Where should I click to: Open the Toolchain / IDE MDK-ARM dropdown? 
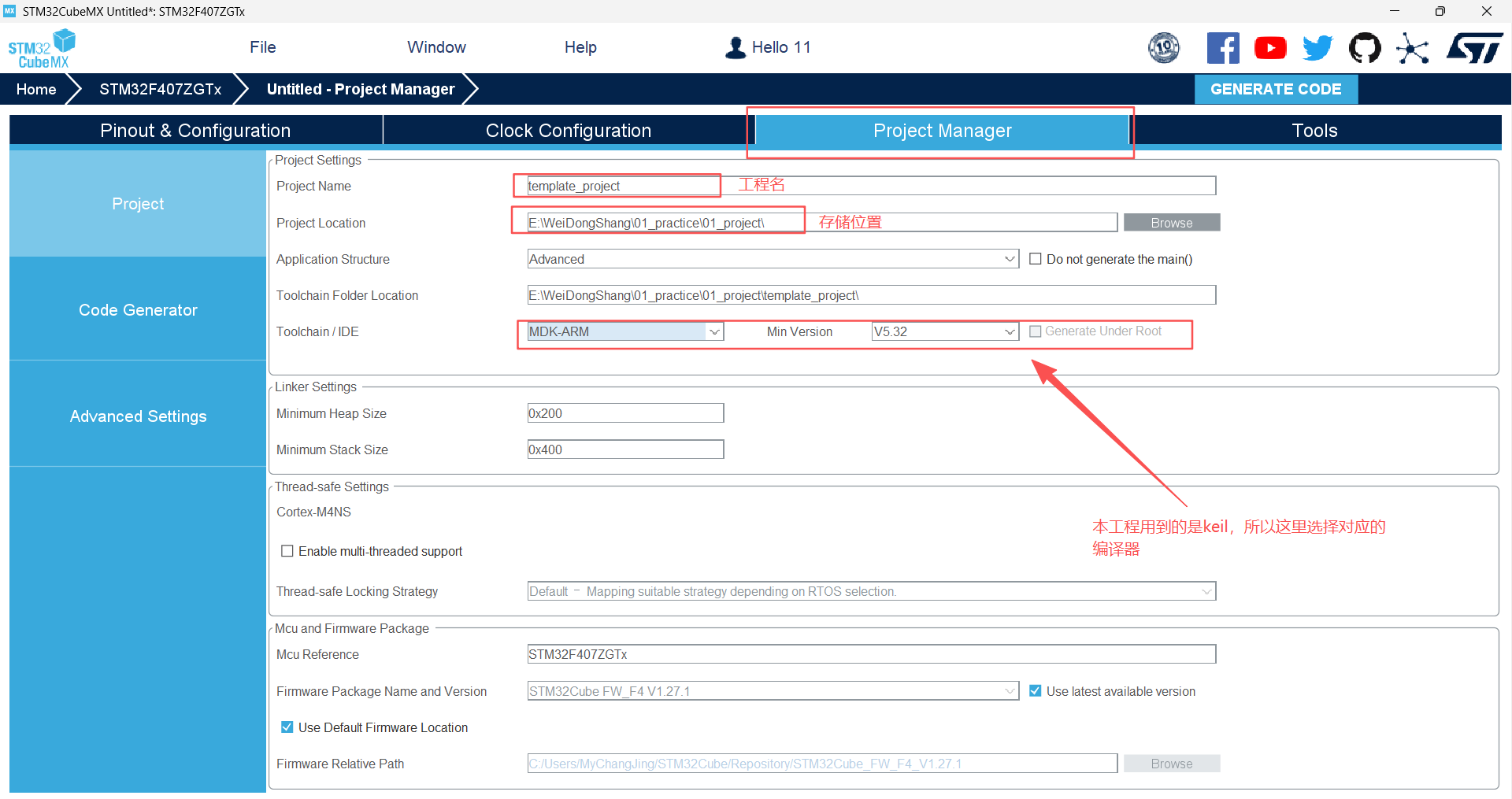tap(625, 331)
